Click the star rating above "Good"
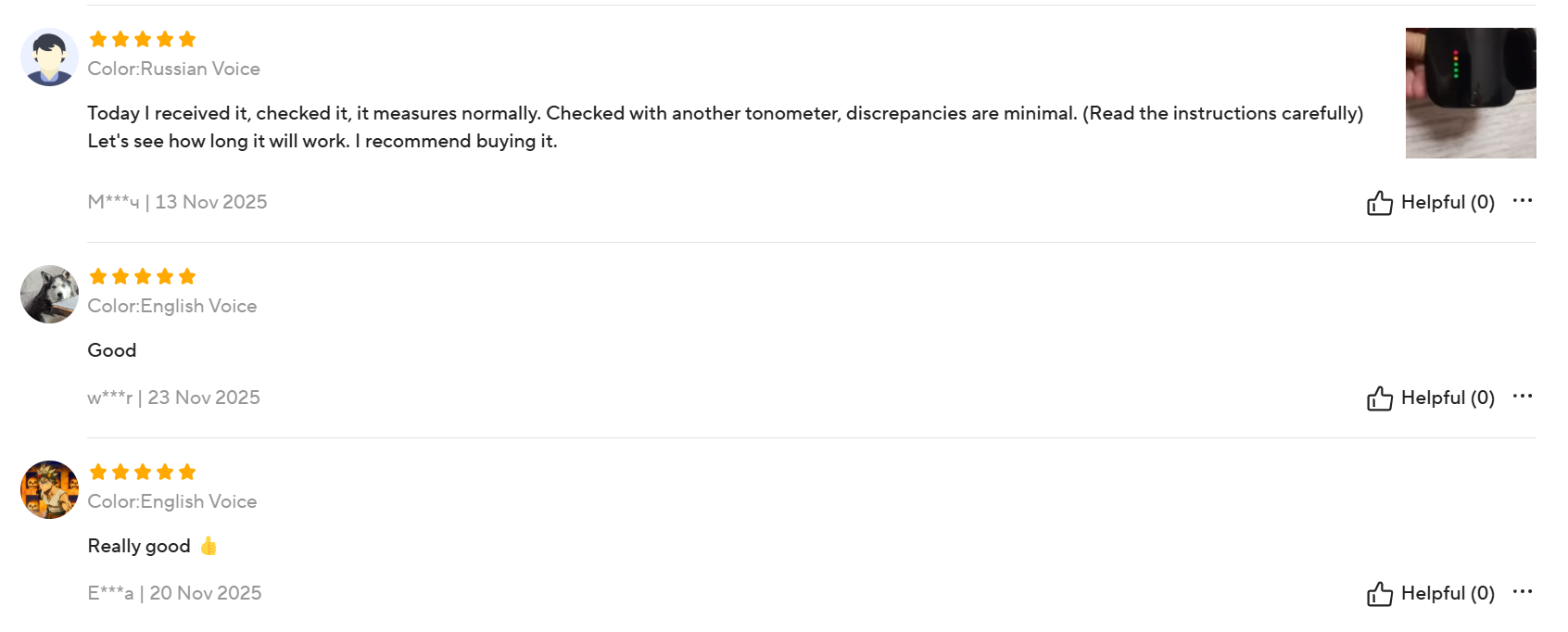This screenshot has height=632, width=1568. (143, 276)
